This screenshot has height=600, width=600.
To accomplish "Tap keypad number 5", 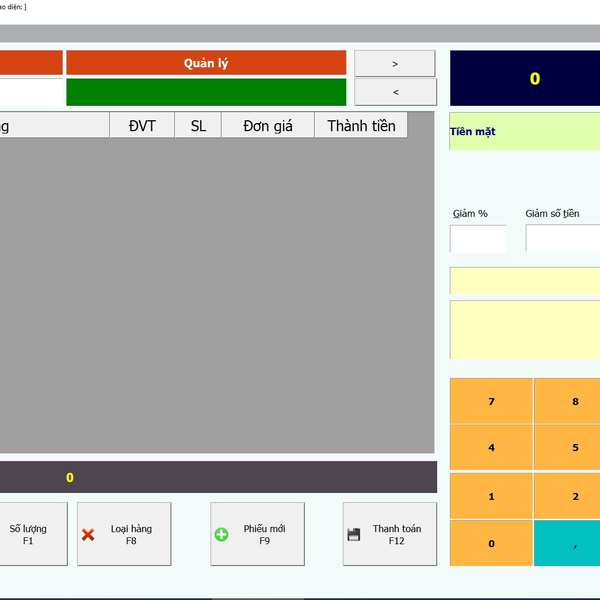I will 567,447.
